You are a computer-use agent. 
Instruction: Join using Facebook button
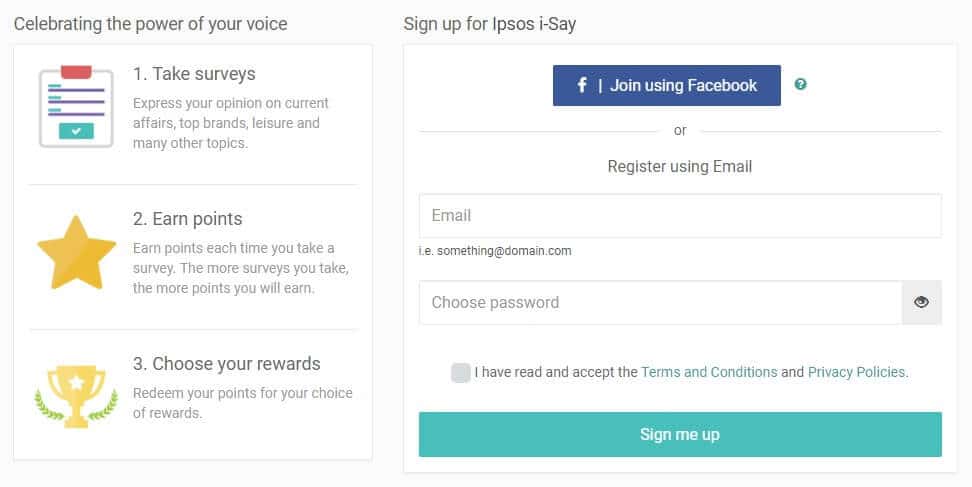pos(666,86)
